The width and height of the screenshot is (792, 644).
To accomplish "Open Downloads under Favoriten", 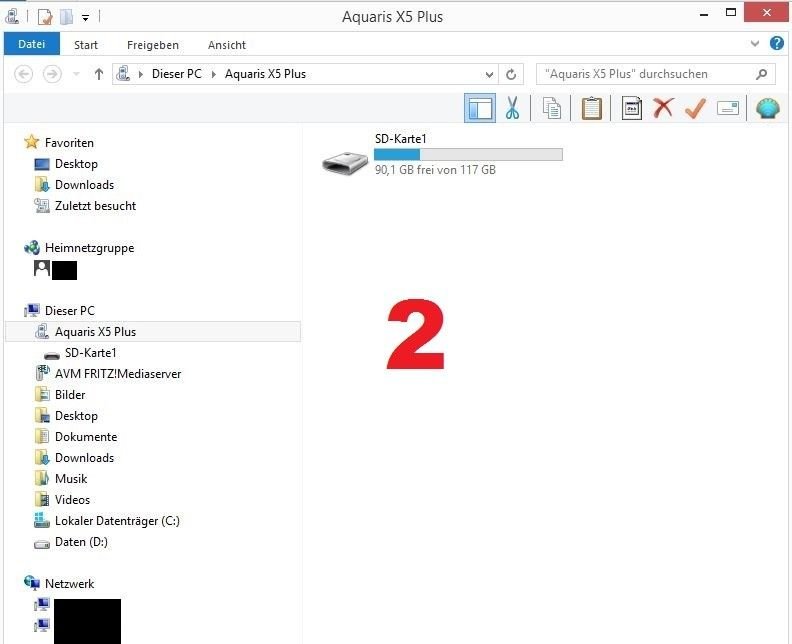I will coord(84,185).
